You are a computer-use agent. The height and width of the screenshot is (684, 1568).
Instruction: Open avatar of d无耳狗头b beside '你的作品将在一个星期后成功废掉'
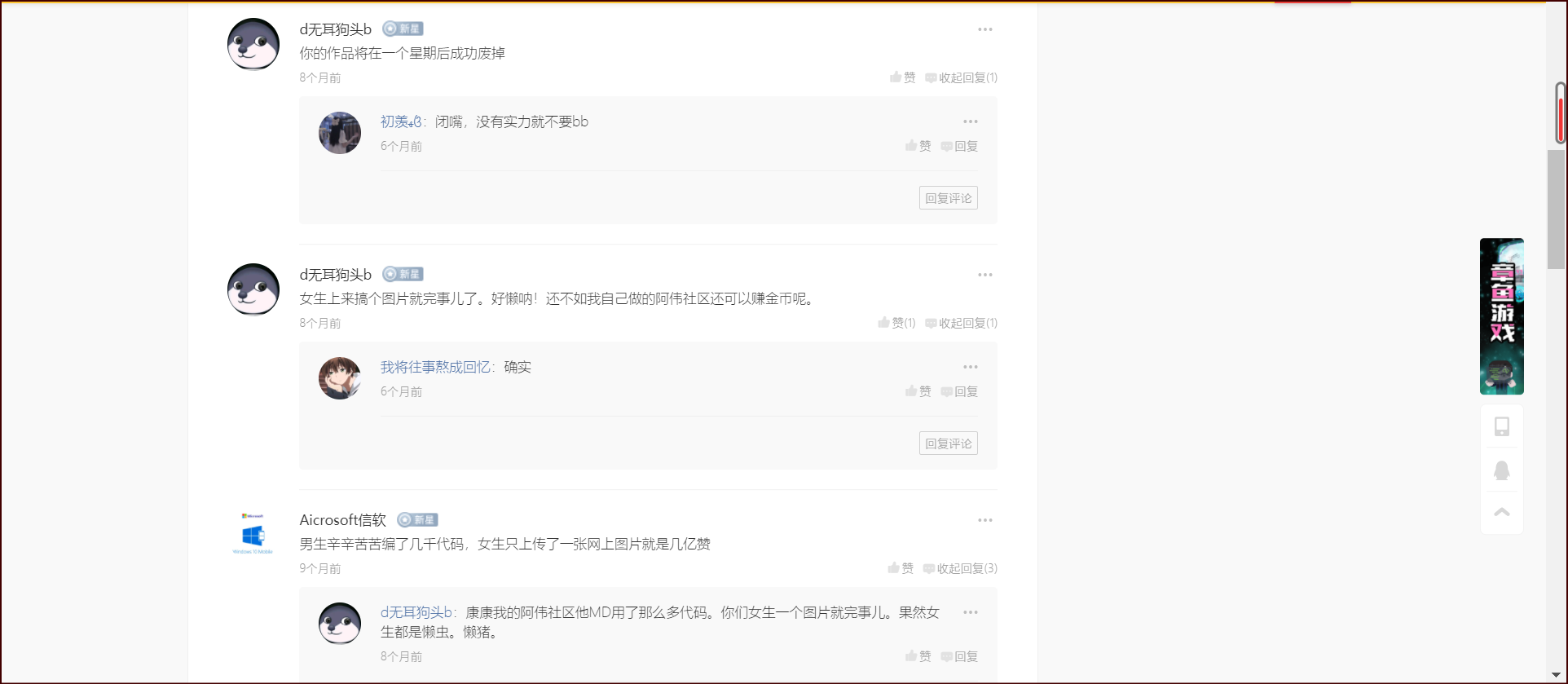253,44
